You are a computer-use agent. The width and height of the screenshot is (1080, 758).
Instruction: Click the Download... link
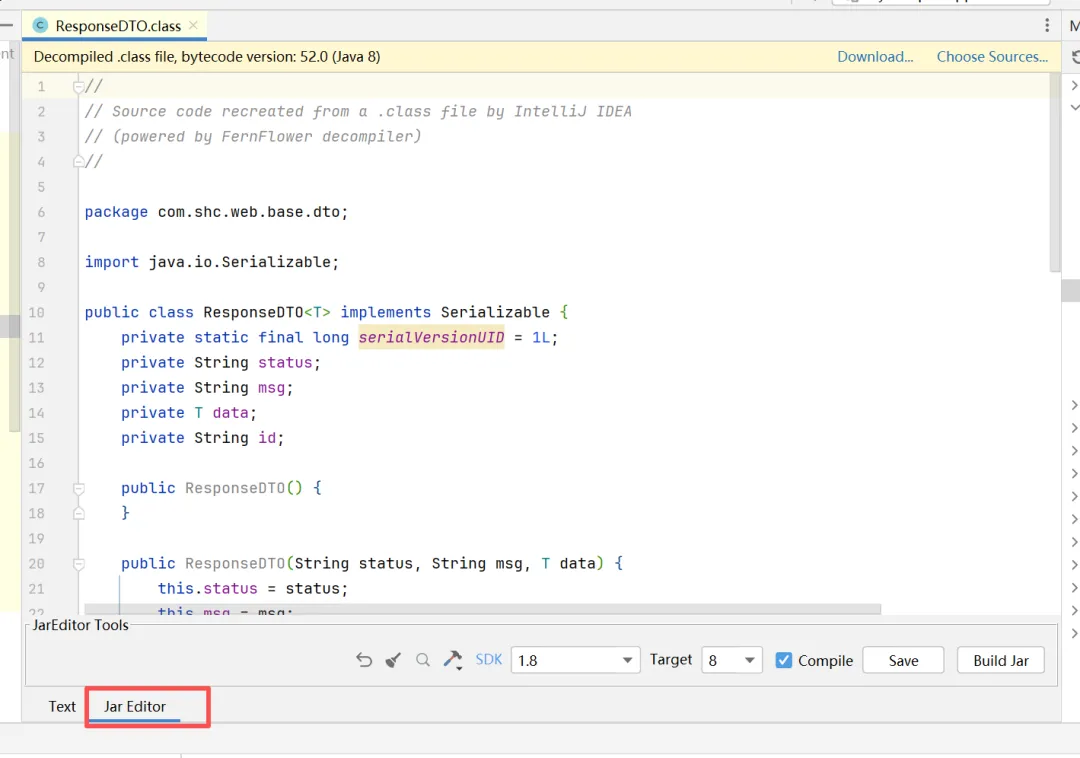tap(875, 56)
